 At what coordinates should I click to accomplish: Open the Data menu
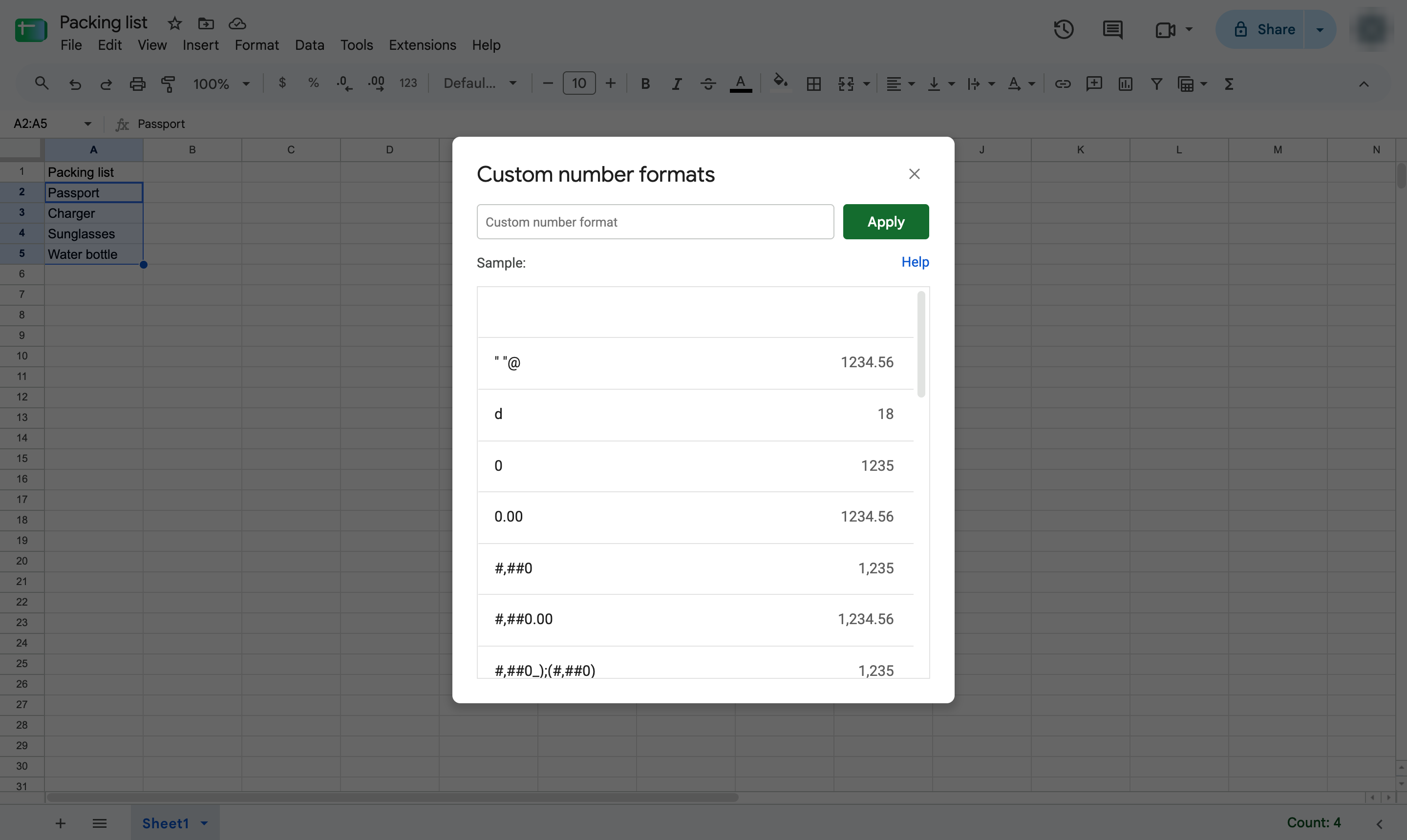pyautogui.click(x=310, y=45)
